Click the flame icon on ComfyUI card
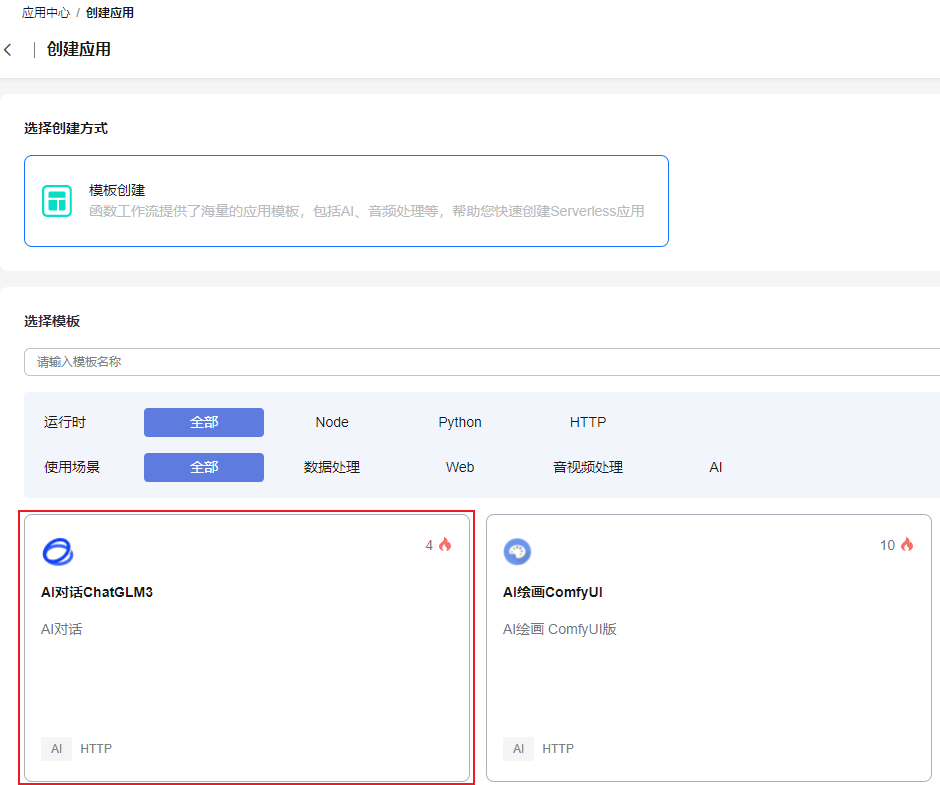940x785 pixels. tap(907, 545)
